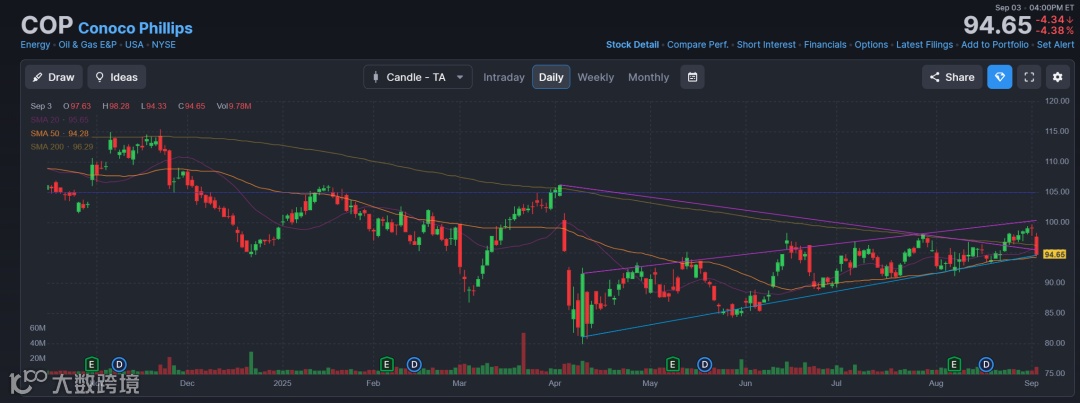Open the NYSE exchange link
Image resolution: width=1080 pixels, height=403 pixels.
(x=164, y=45)
